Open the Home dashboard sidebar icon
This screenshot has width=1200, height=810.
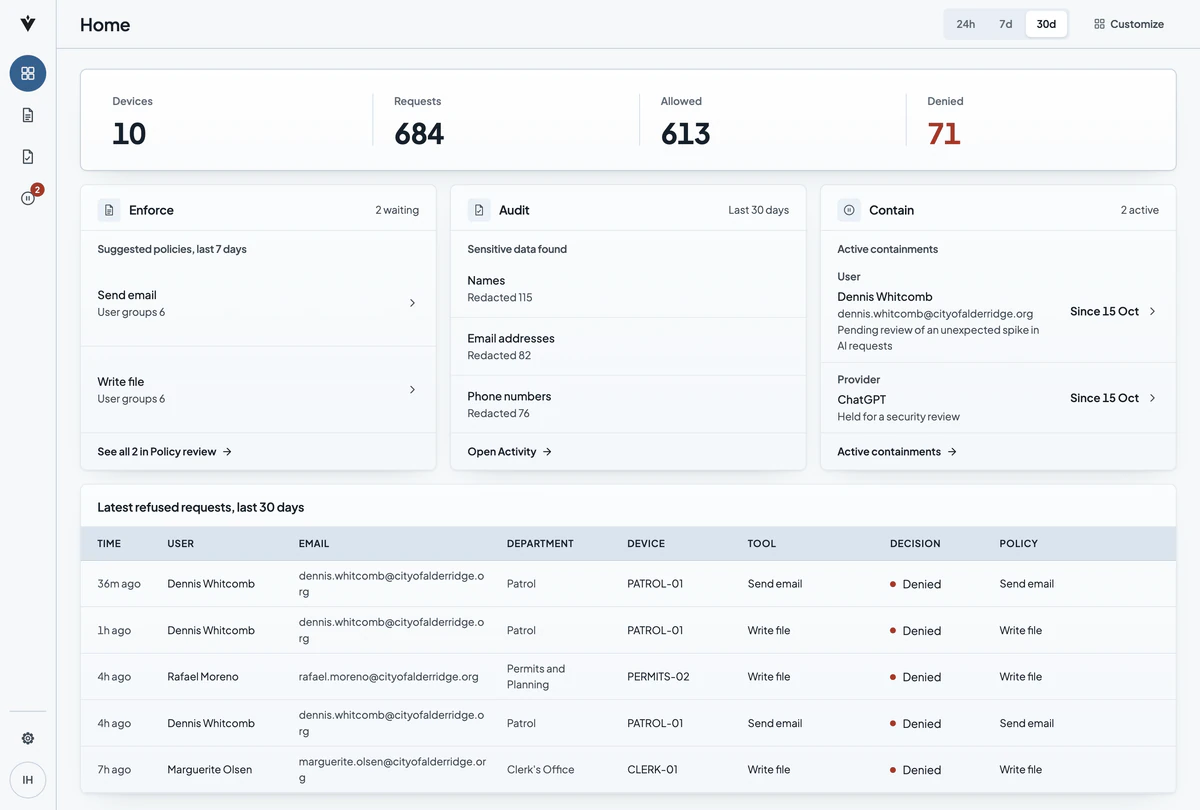pos(28,73)
